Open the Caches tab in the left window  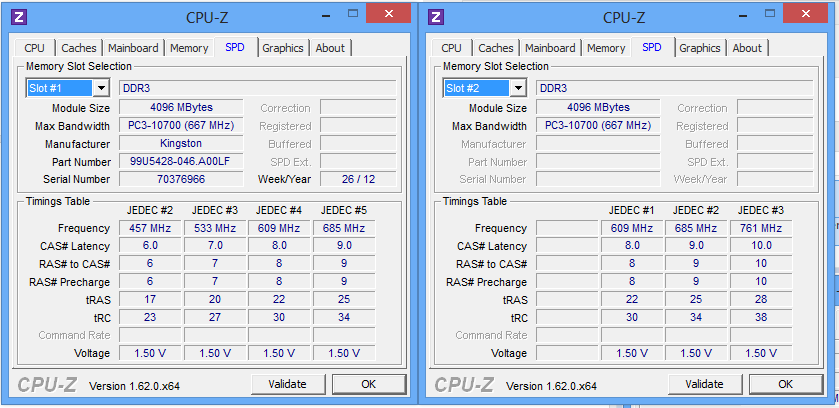pos(79,48)
